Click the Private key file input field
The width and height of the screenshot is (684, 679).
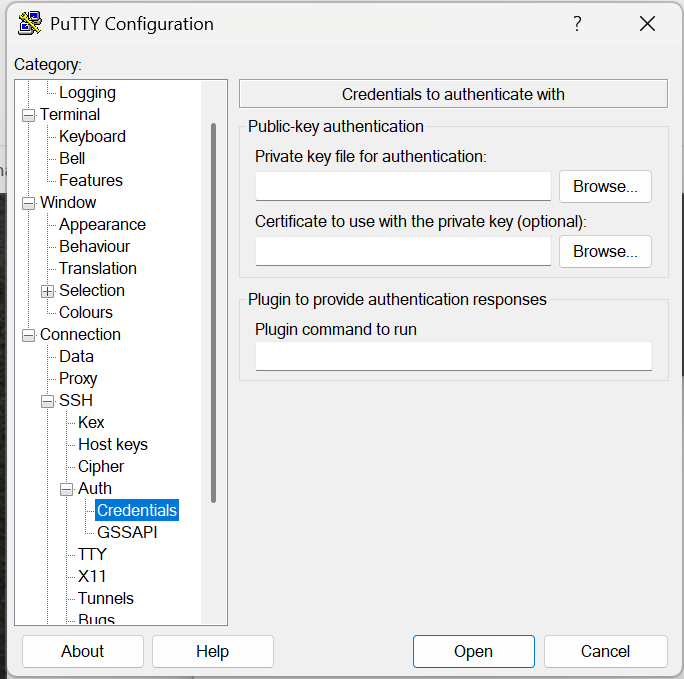coord(403,187)
